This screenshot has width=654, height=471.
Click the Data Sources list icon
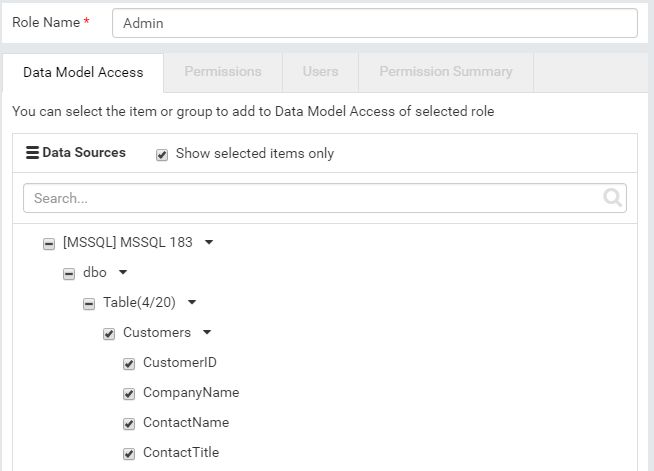[32, 153]
